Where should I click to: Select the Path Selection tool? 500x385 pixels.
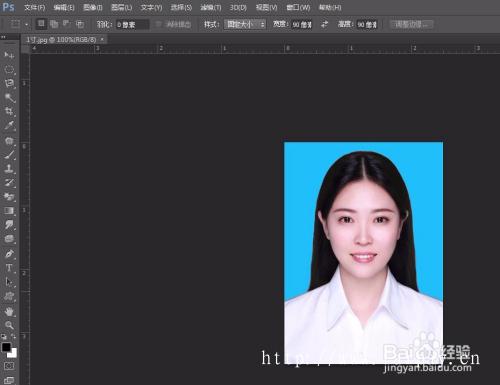[x=9, y=282]
